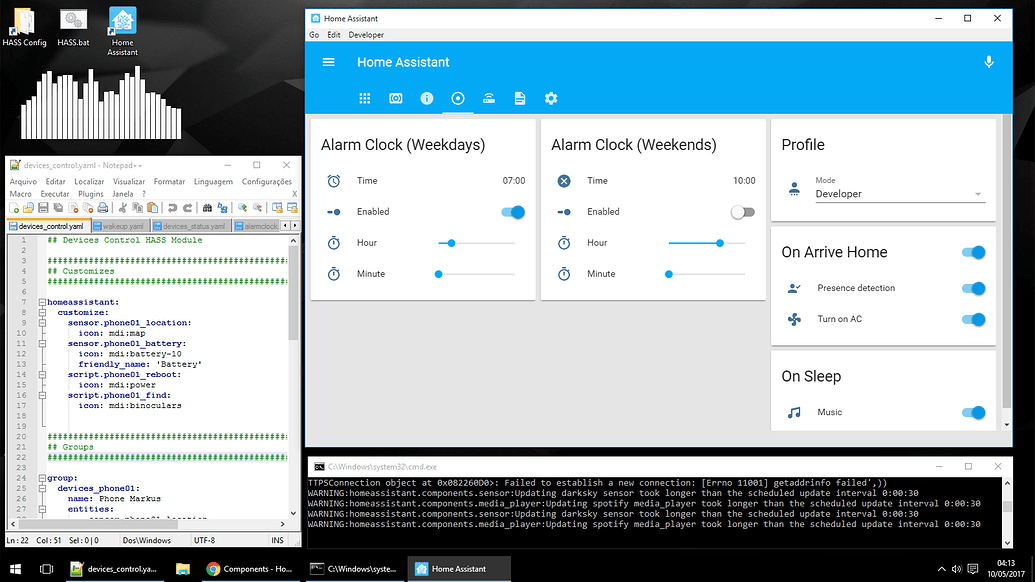Open Home Assistant settings via the gear icon
Viewport: 1035px width, 582px height.
tap(551, 98)
